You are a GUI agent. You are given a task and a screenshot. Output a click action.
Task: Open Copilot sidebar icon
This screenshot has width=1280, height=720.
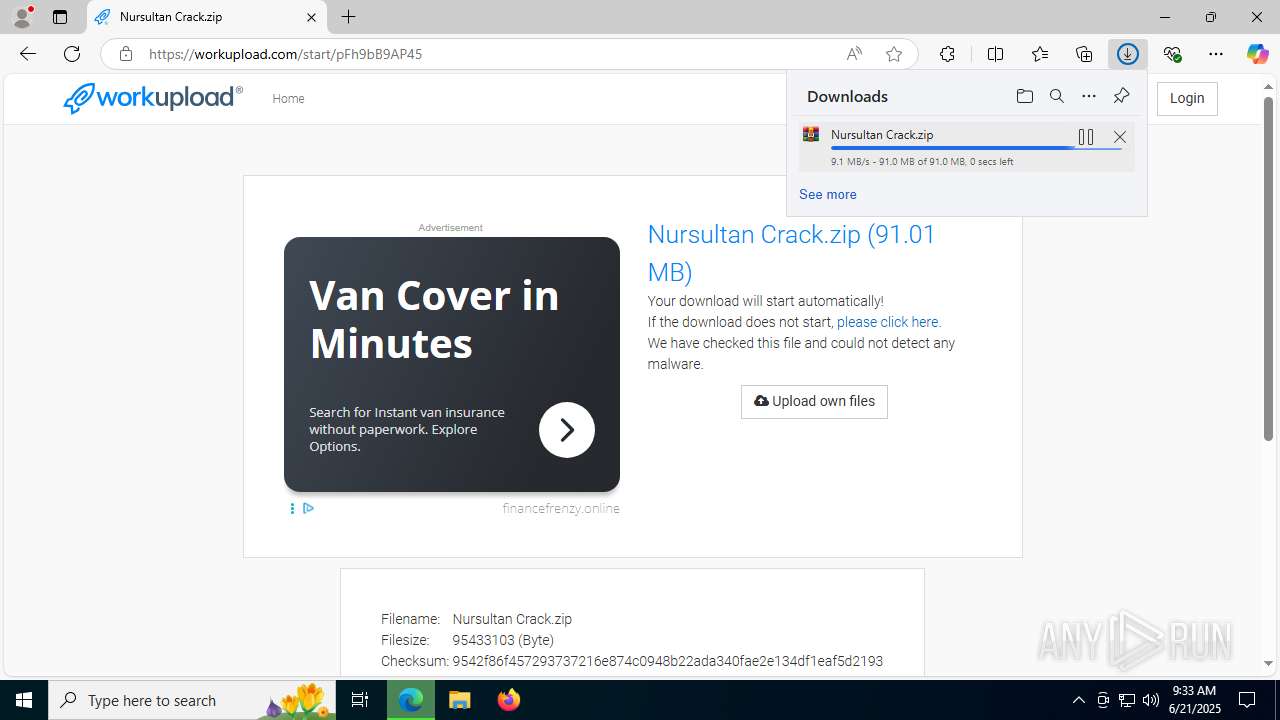[x=1257, y=54]
